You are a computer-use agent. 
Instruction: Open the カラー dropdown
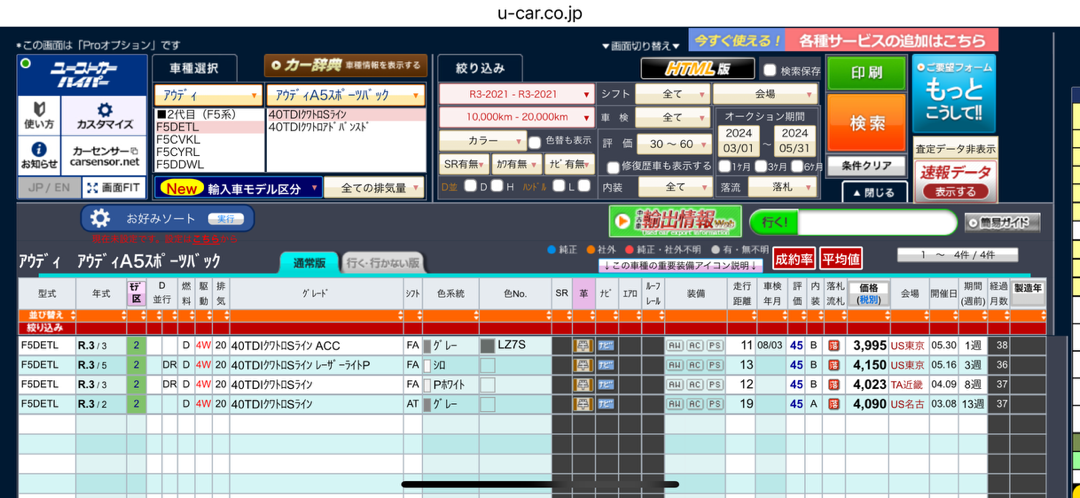click(483, 141)
